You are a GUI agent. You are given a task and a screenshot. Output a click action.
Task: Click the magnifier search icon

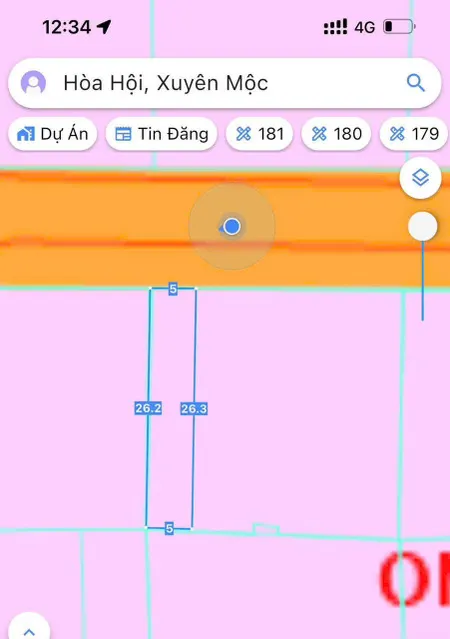[416, 83]
